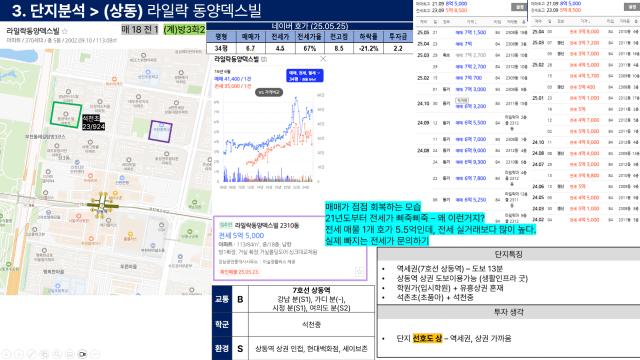This screenshot has width=640, height=360.
Task: Sort by 가격 column in the 전세 table
Action: pyautogui.click(x=585, y=21)
